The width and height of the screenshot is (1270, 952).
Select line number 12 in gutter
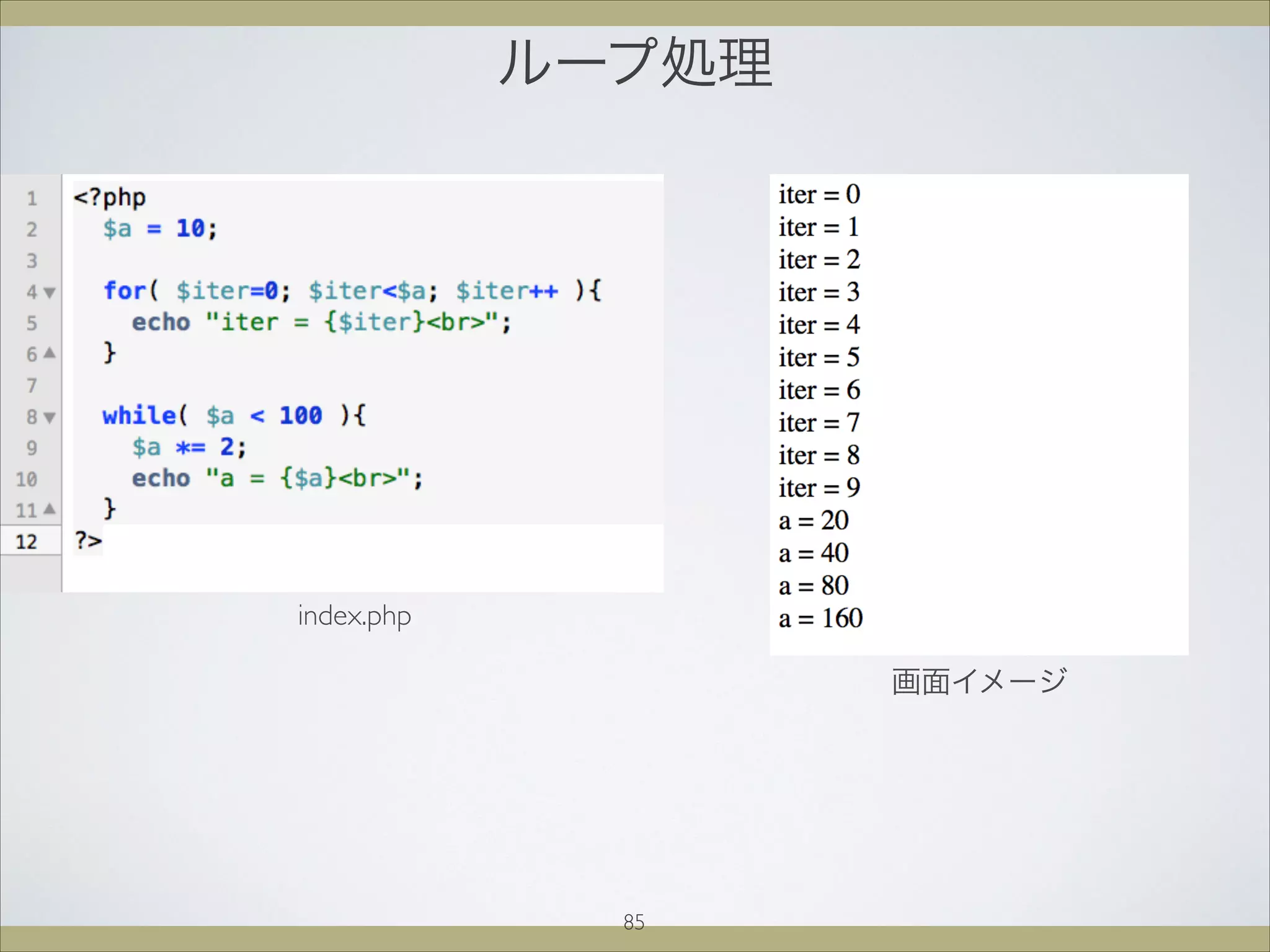tap(27, 542)
